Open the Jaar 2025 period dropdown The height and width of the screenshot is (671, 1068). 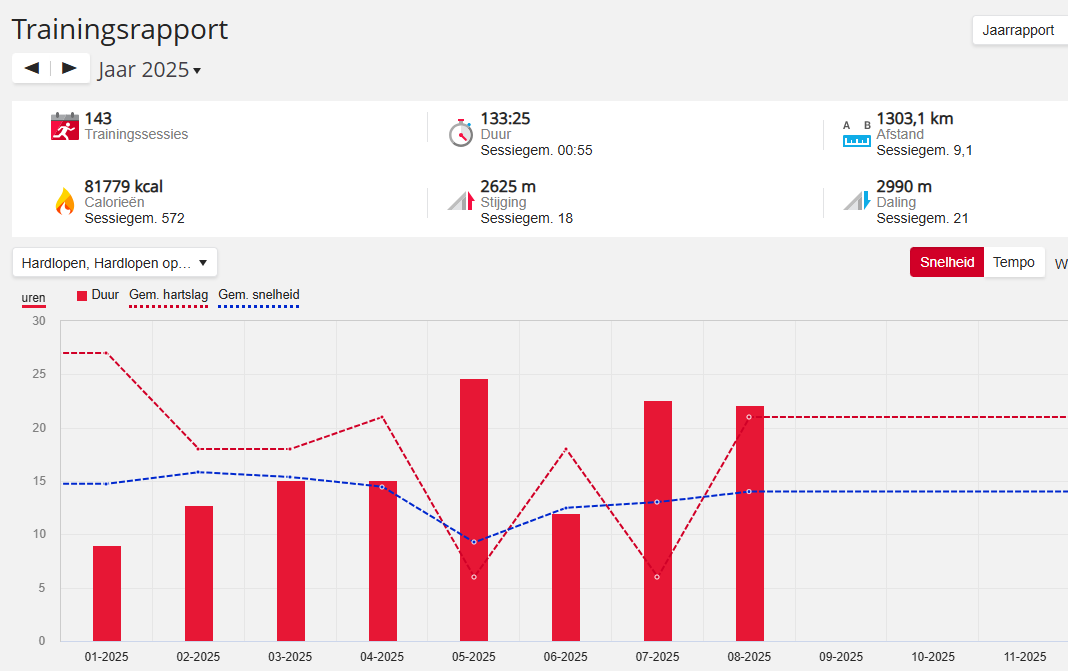[x=149, y=70]
